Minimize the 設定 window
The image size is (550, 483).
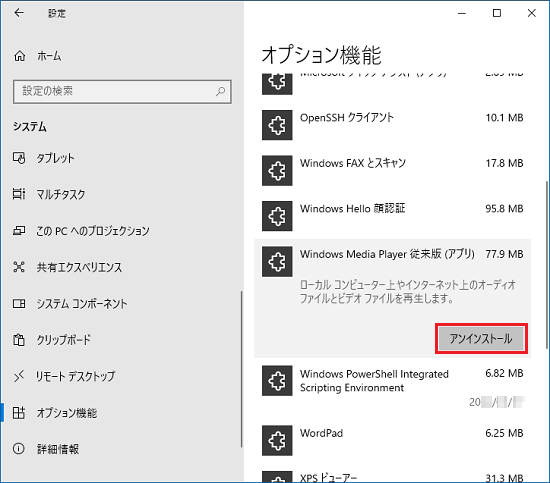tap(462, 13)
